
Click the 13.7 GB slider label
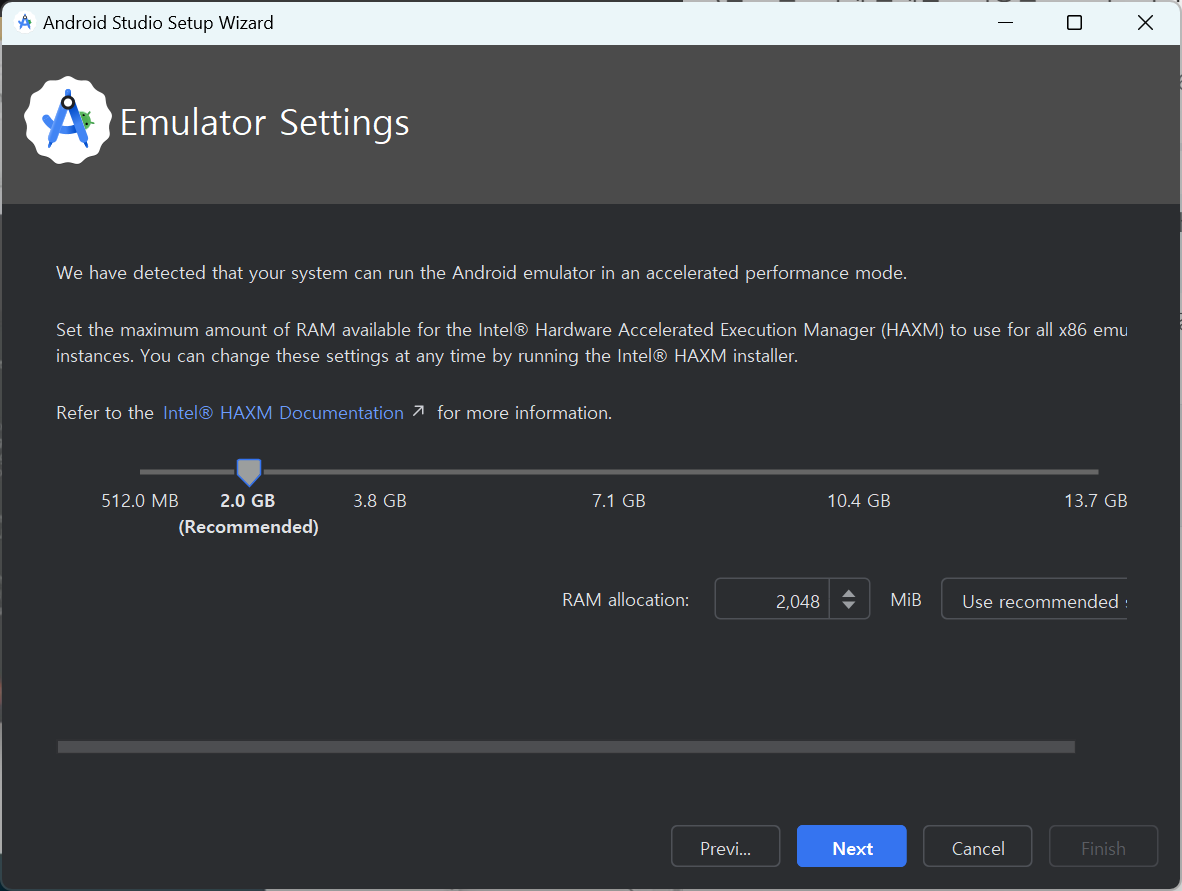click(1095, 501)
